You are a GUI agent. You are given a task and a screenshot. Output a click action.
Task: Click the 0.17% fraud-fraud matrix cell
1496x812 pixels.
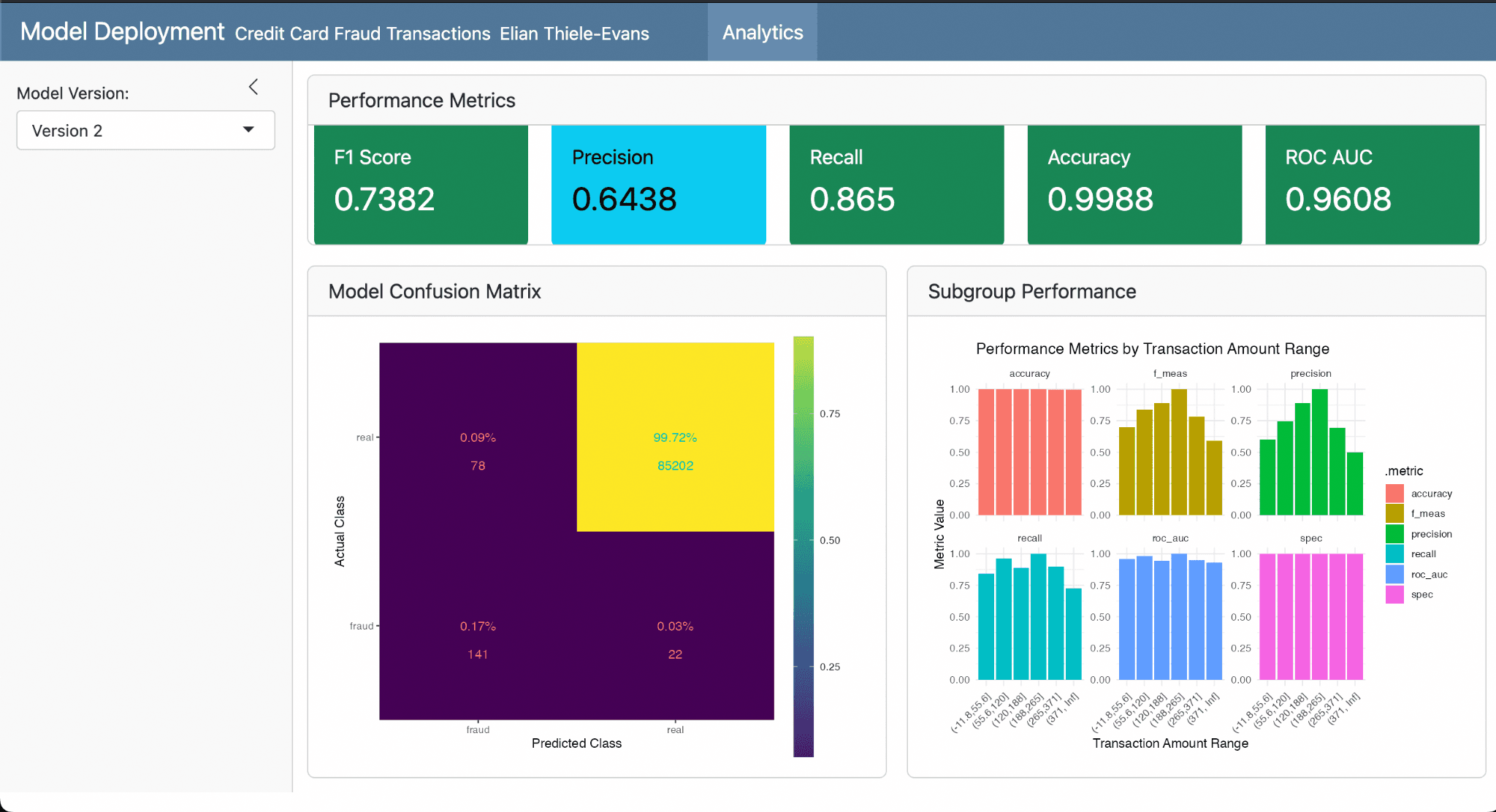(478, 626)
